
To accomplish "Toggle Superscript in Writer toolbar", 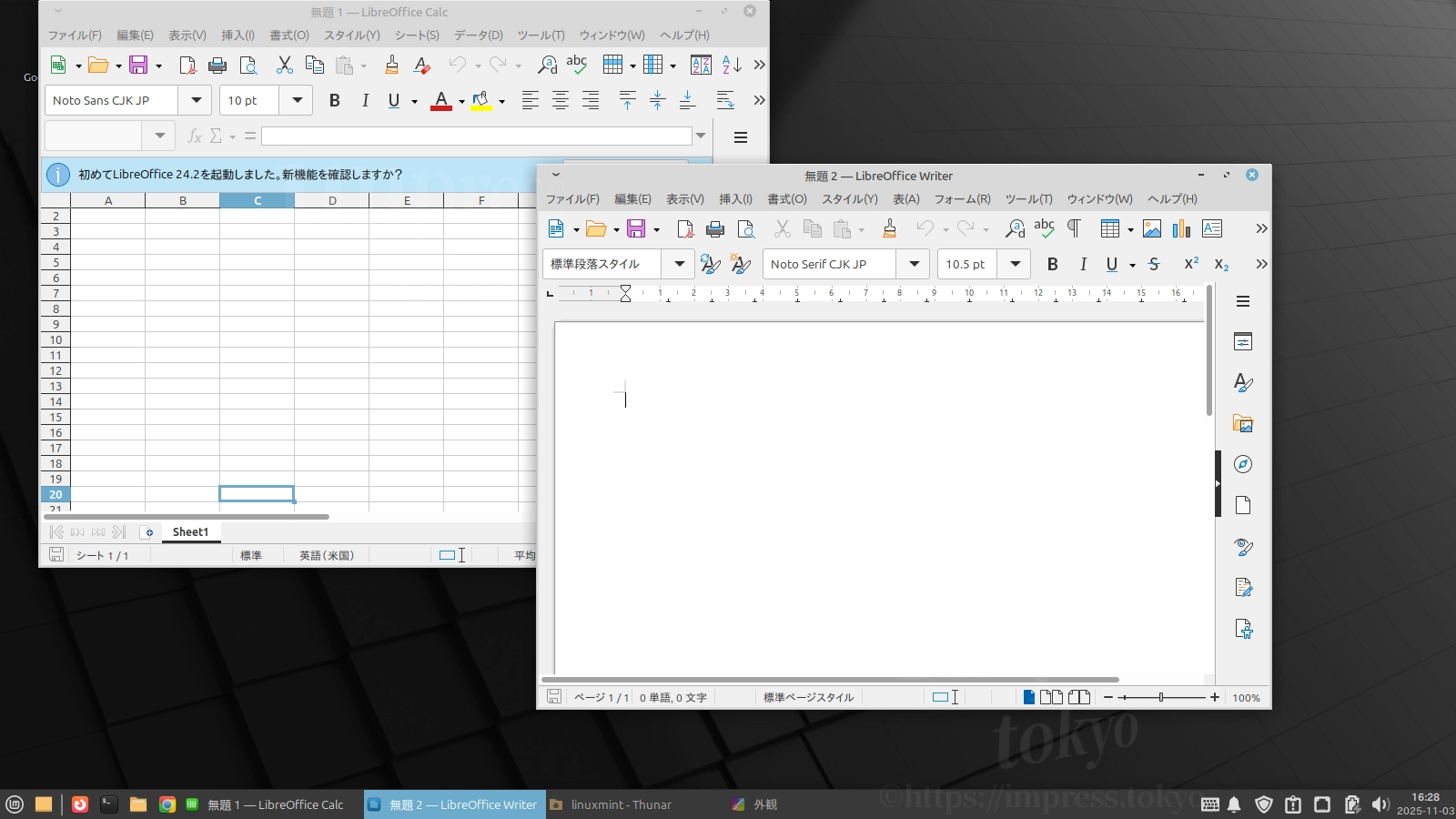I will 1191,264.
